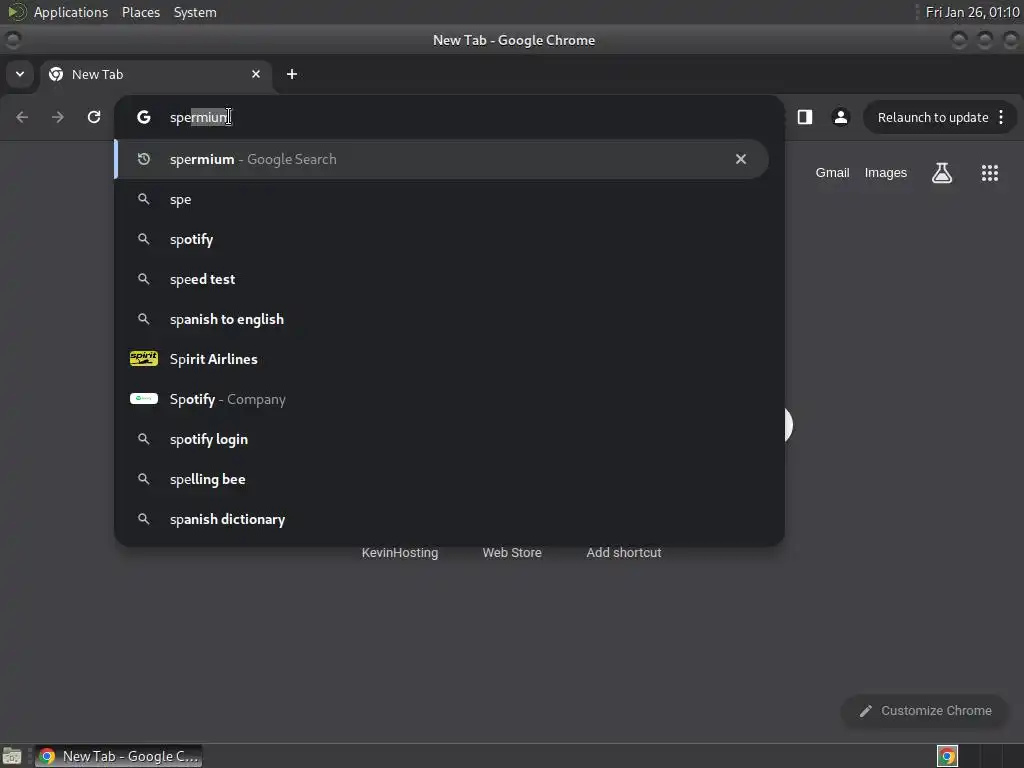1024x768 pixels.
Task: Open the Gmail link
Action: coord(832,172)
